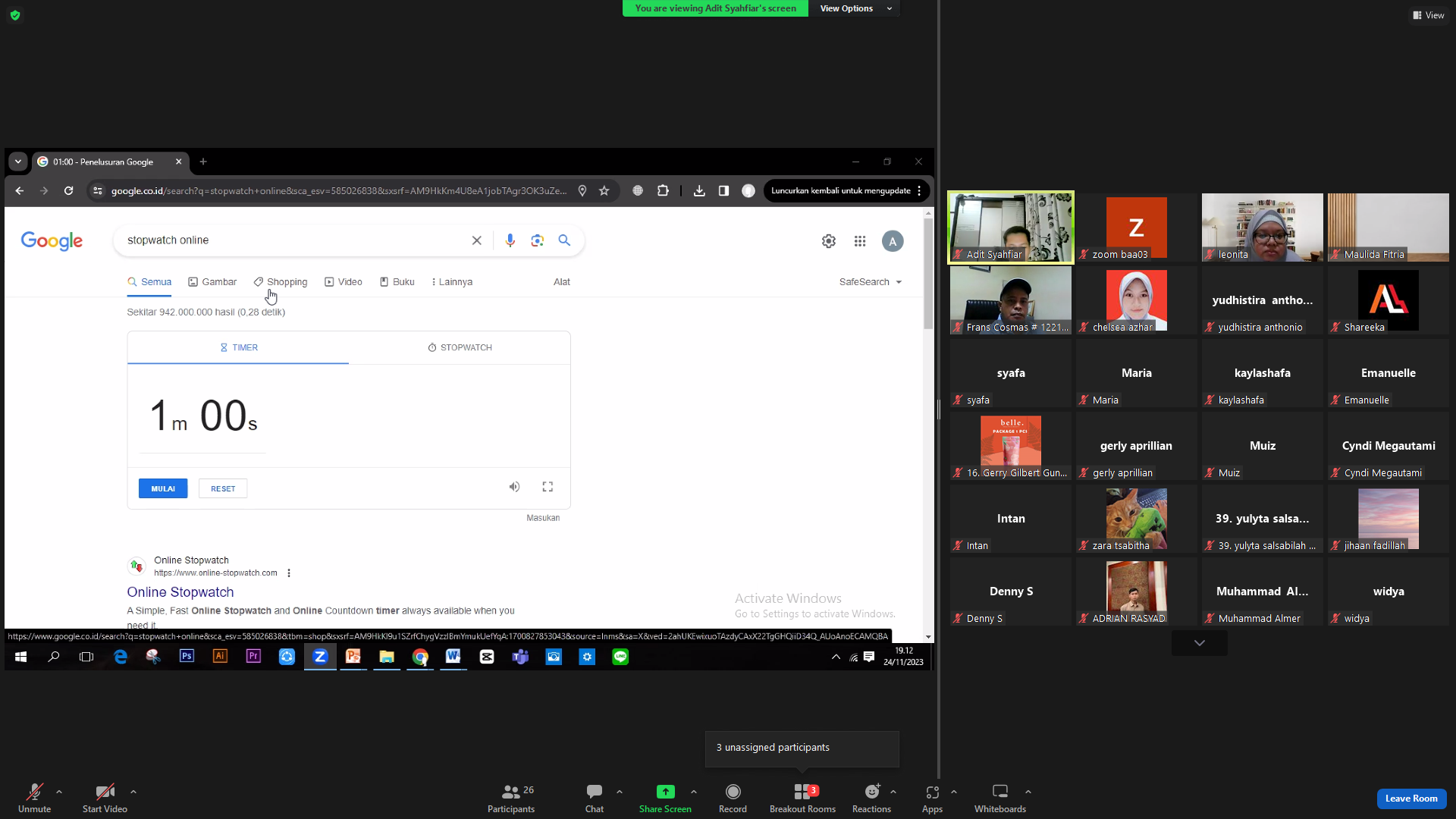Switch to Video results tab
The image size is (1456, 819).
point(344,282)
